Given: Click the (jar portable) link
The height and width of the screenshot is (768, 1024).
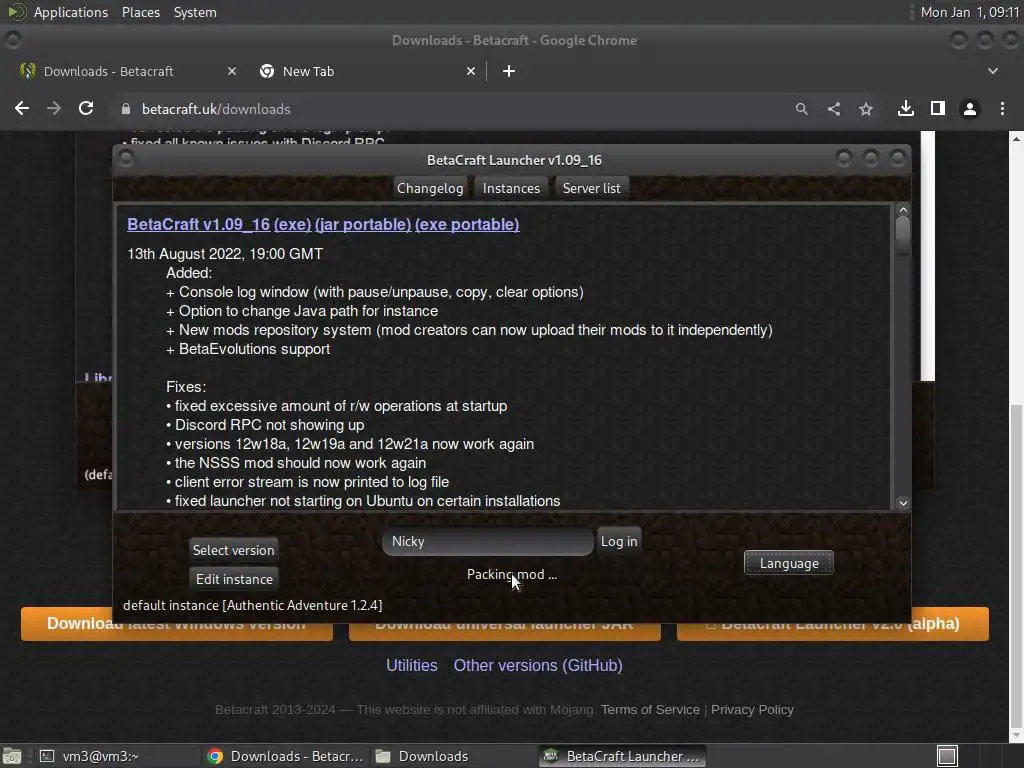Looking at the screenshot, I should (x=363, y=224).
